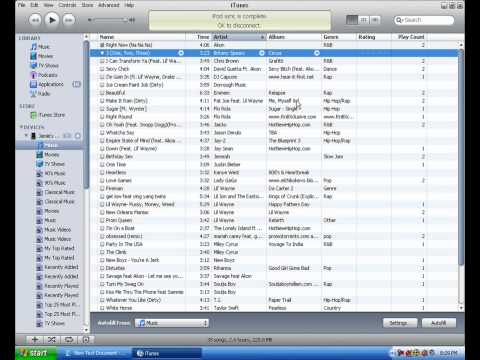This screenshot has width=480, height=360.
Task: Sort by the Name column header
Action: click(142, 37)
